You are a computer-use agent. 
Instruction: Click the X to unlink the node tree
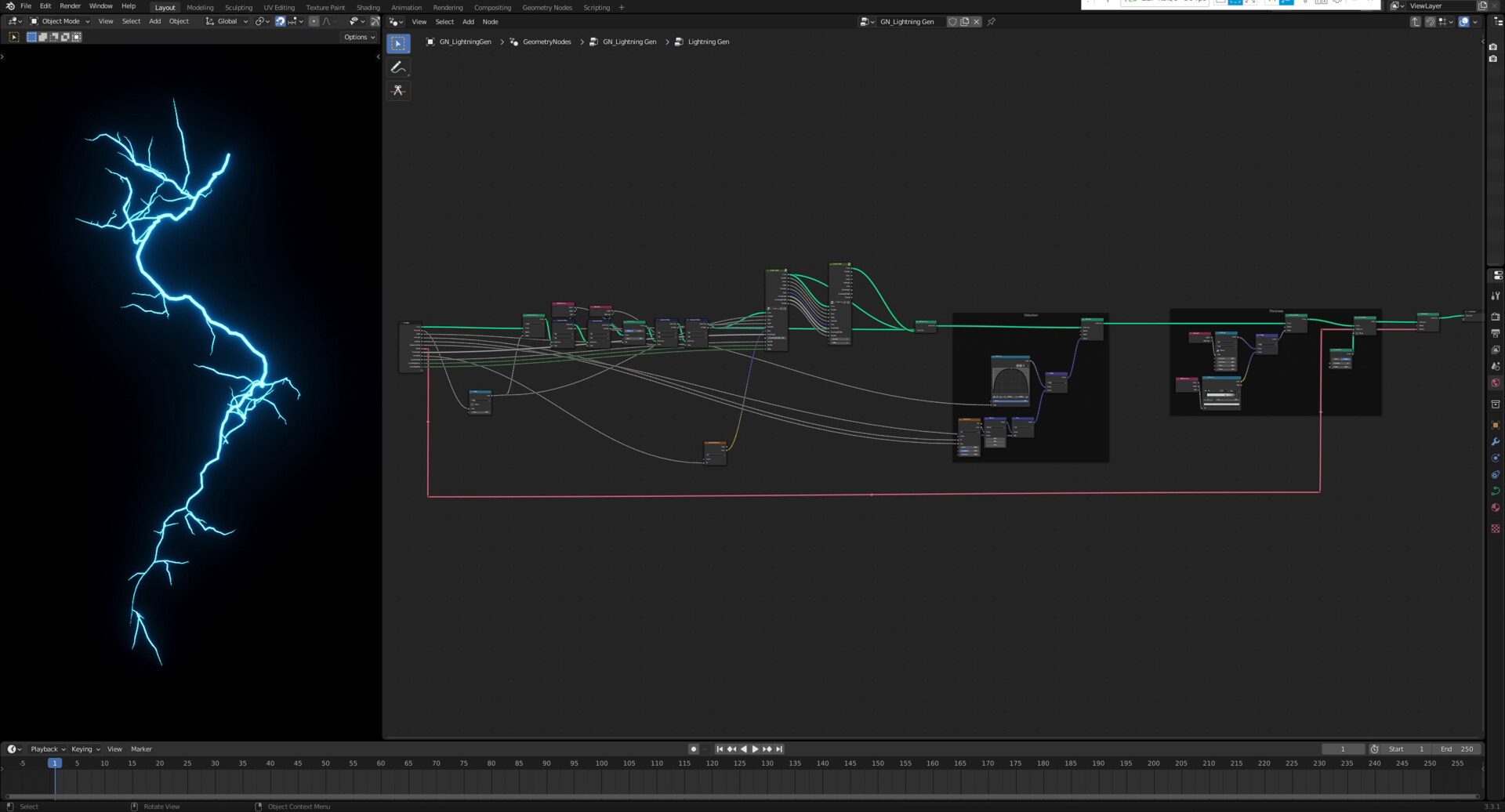(x=977, y=21)
